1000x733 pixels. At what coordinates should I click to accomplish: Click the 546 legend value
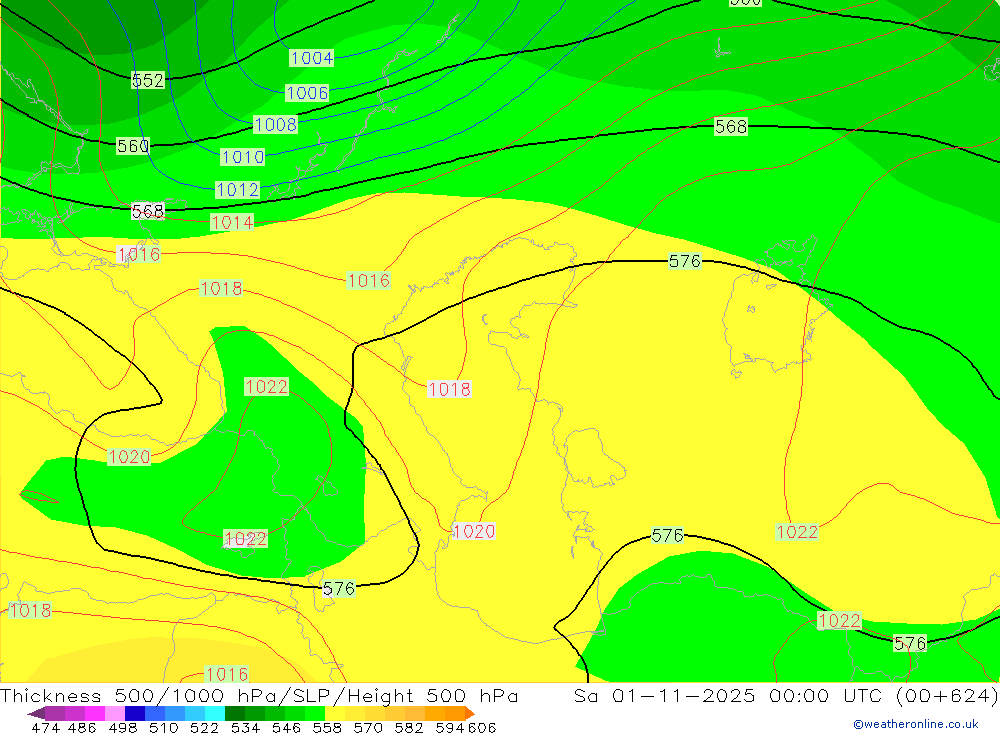[286, 727]
